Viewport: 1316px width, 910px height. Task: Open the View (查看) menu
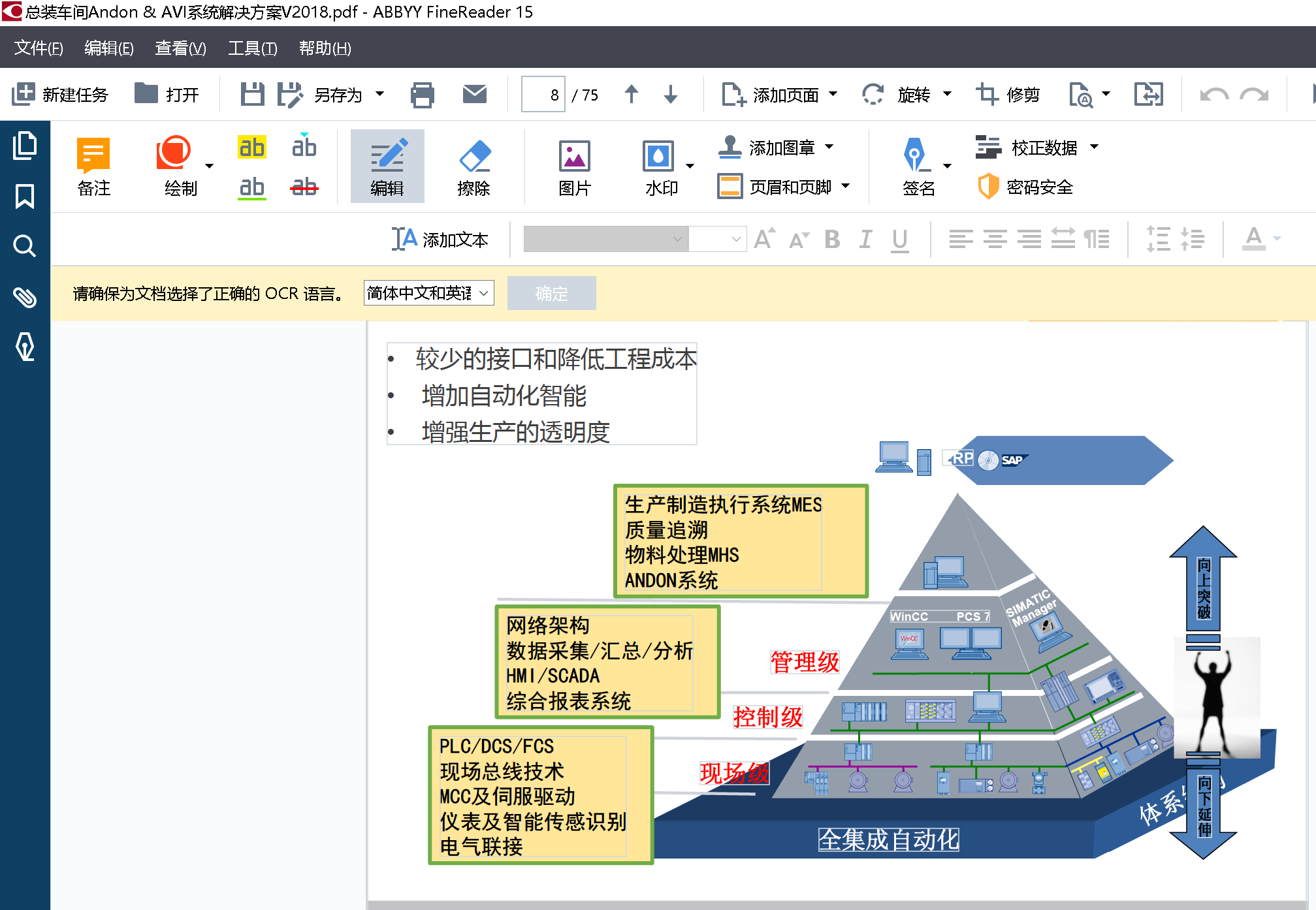[180, 48]
